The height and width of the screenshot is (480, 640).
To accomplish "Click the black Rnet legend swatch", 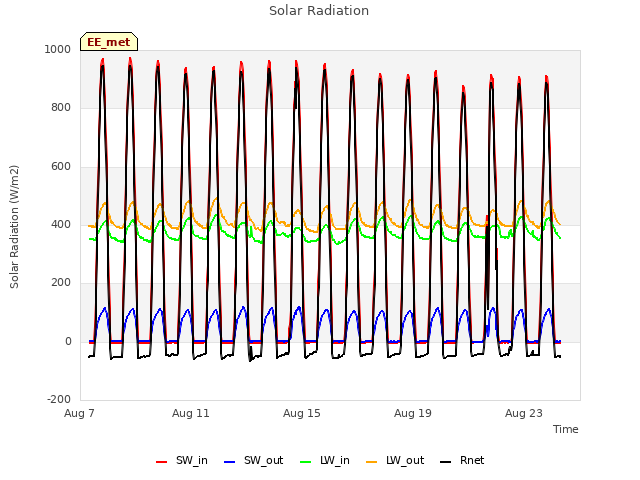I will [x=446, y=462].
